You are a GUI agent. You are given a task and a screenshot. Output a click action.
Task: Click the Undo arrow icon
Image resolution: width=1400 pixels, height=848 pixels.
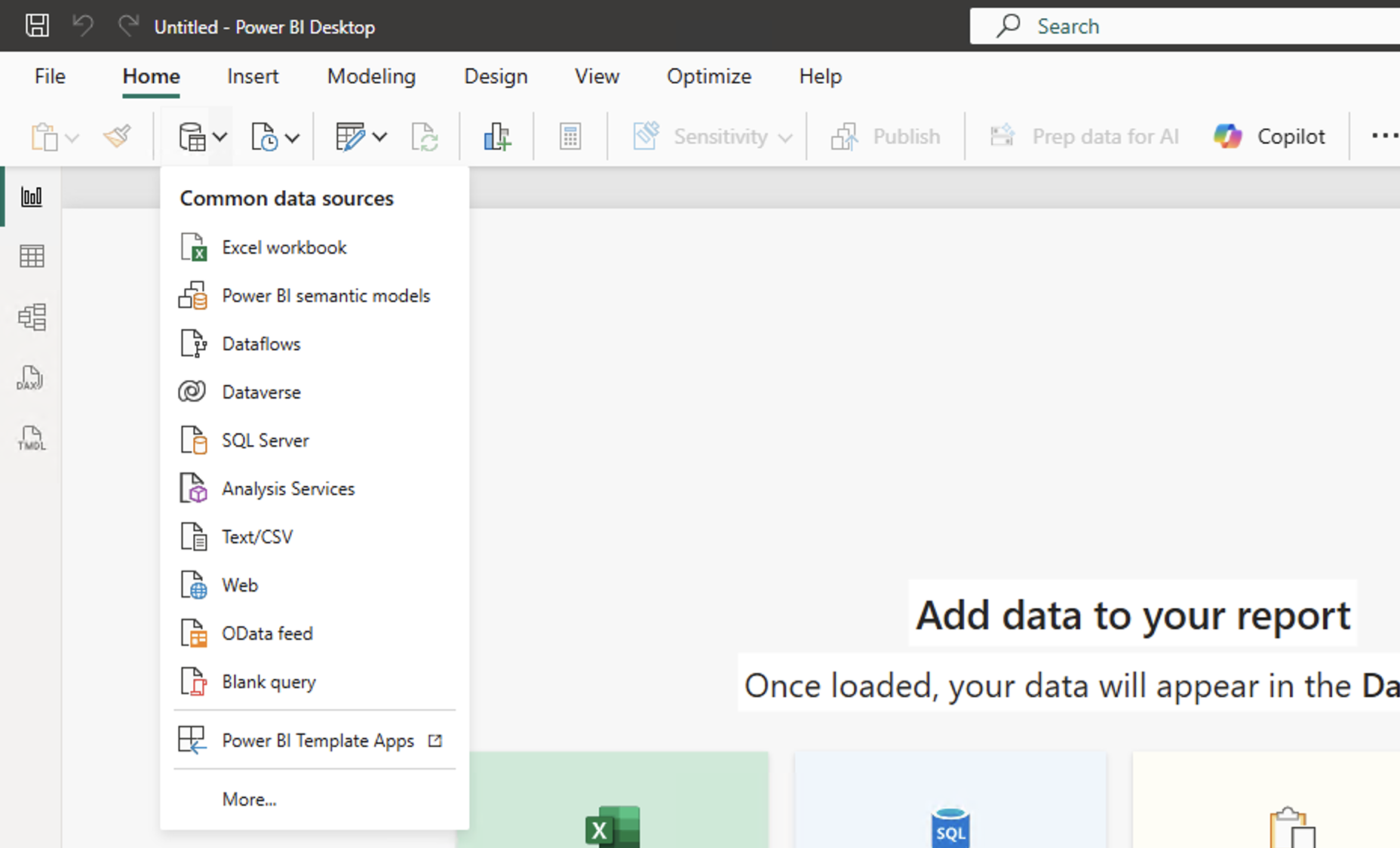tap(83, 26)
